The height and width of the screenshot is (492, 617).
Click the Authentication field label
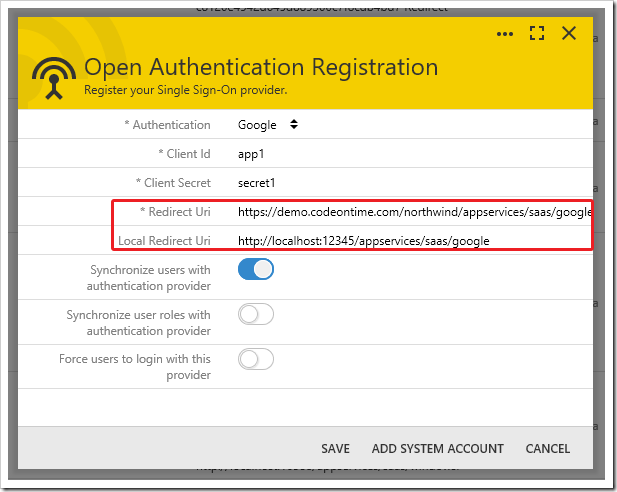(167, 125)
